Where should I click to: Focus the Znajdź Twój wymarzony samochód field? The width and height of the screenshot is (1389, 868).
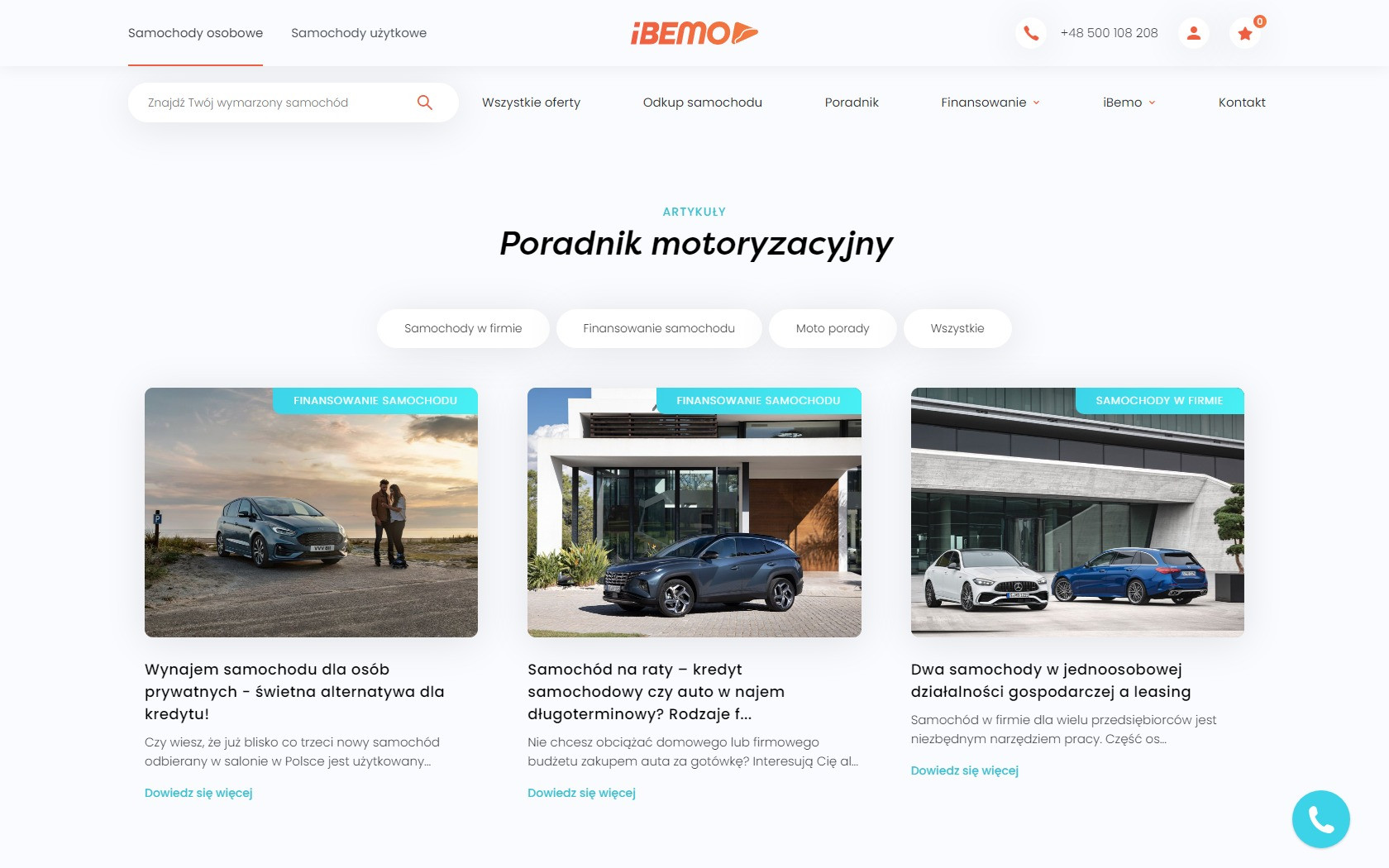pos(277,103)
